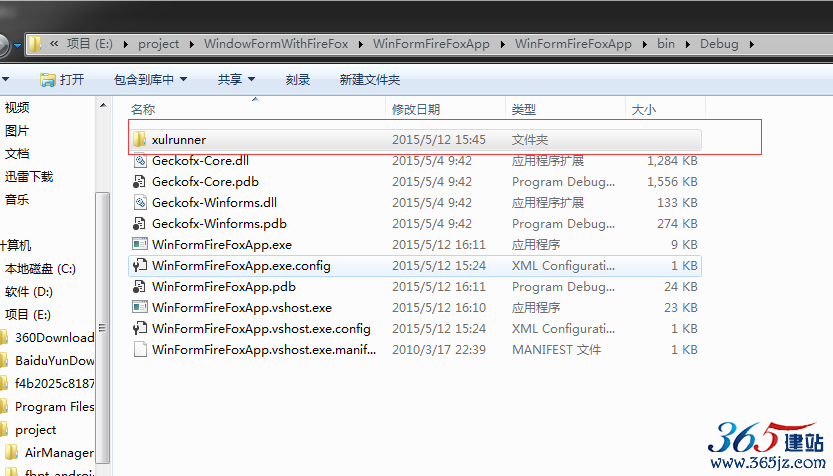The image size is (833, 476).
Task: Select the Geckofx-Core.pdb file icon
Action: pos(140,182)
